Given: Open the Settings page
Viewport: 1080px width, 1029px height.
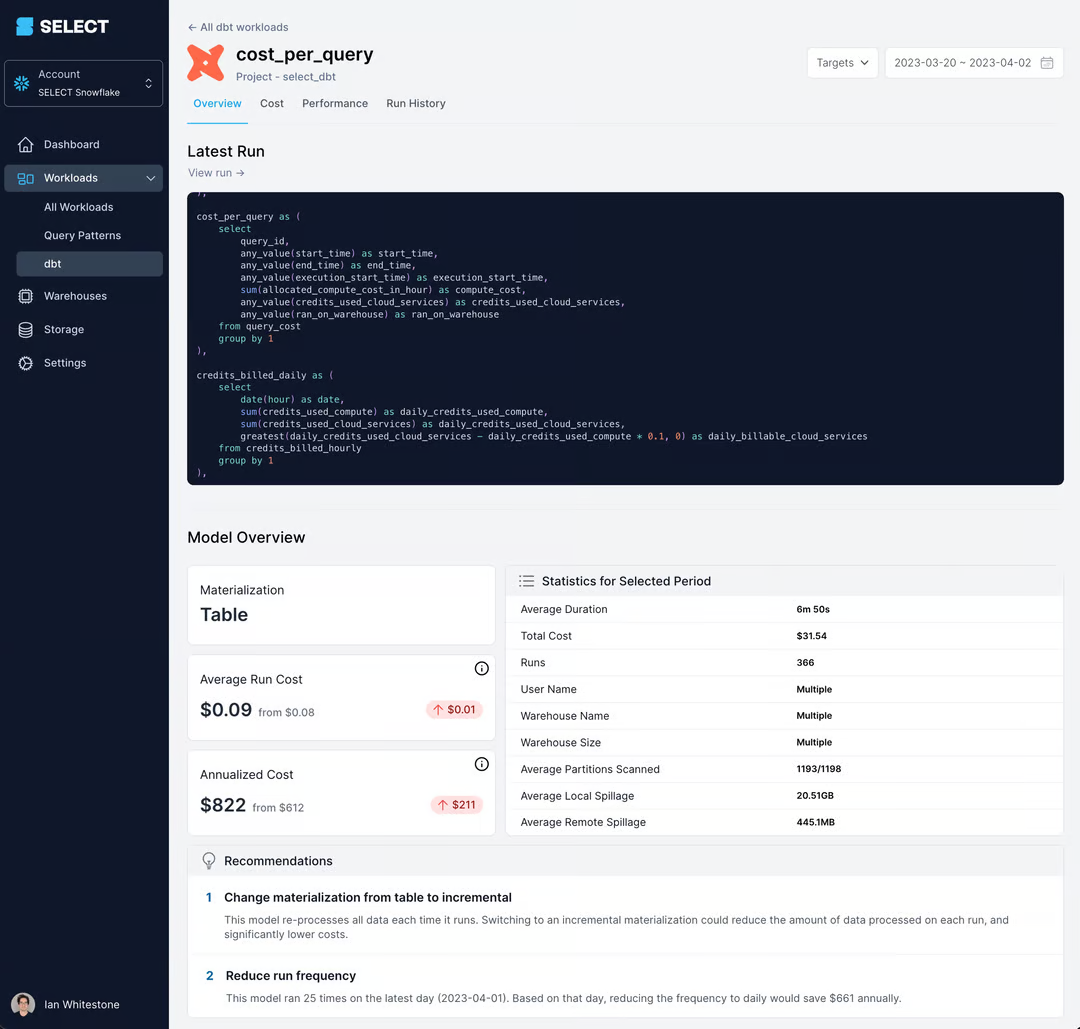Looking at the screenshot, I should [x=65, y=363].
